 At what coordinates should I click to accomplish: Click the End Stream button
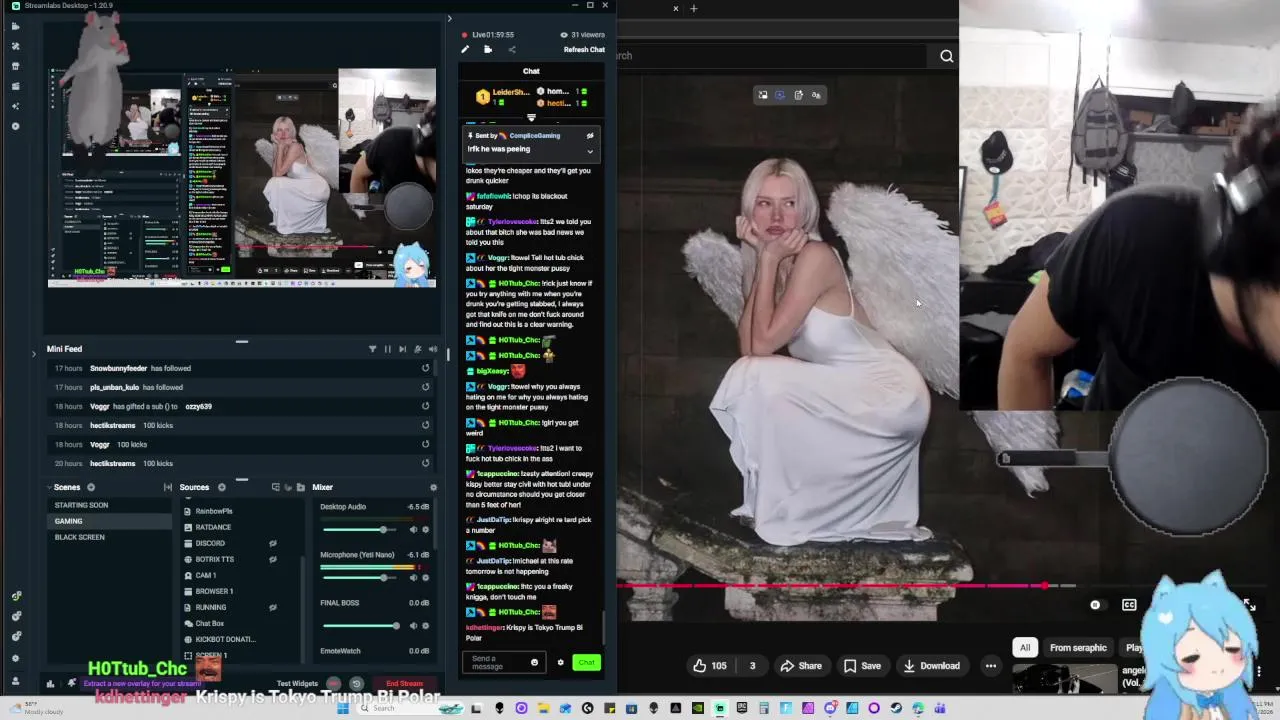pyautogui.click(x=404, y=684)
